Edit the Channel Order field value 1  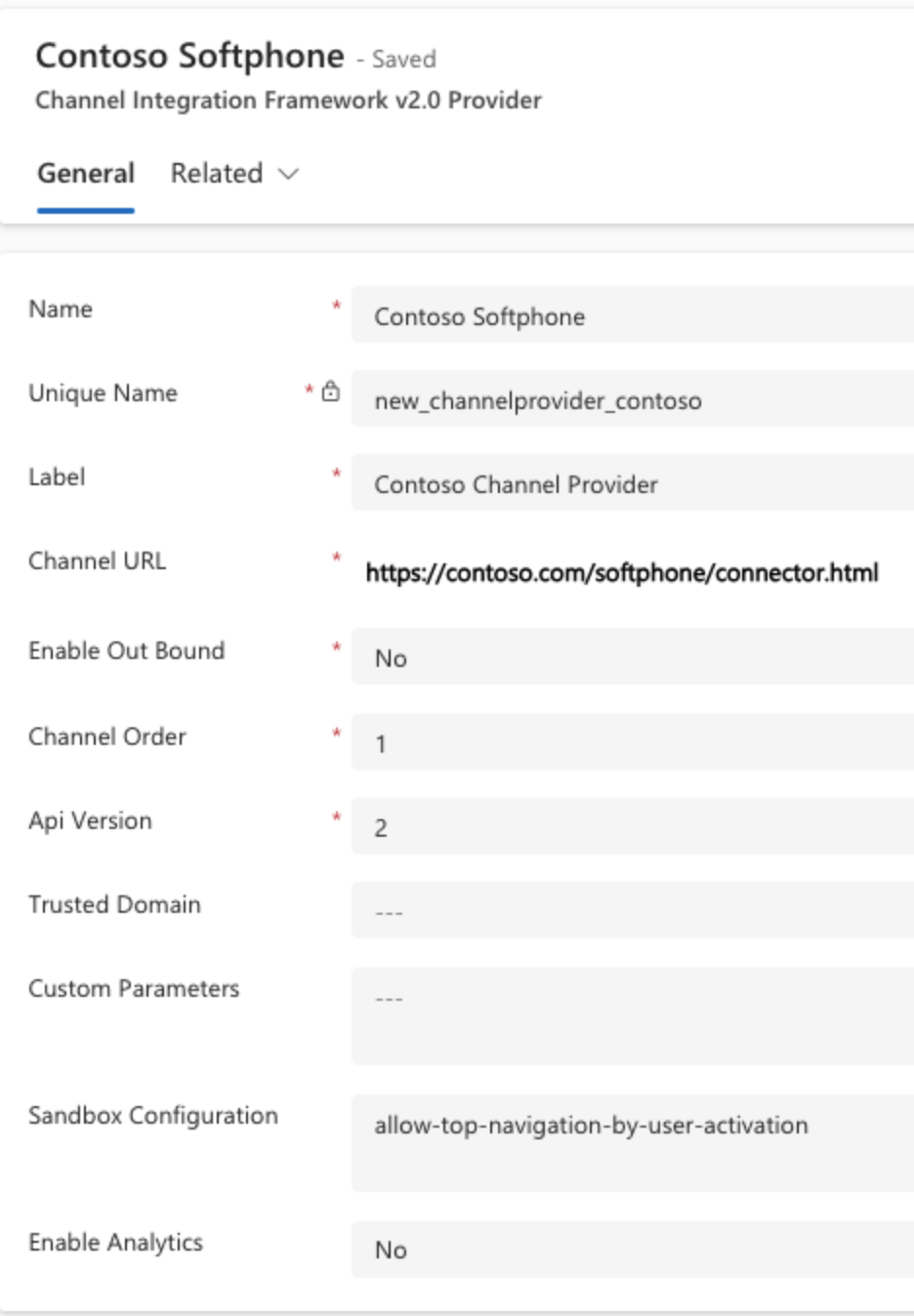(633, 743)
